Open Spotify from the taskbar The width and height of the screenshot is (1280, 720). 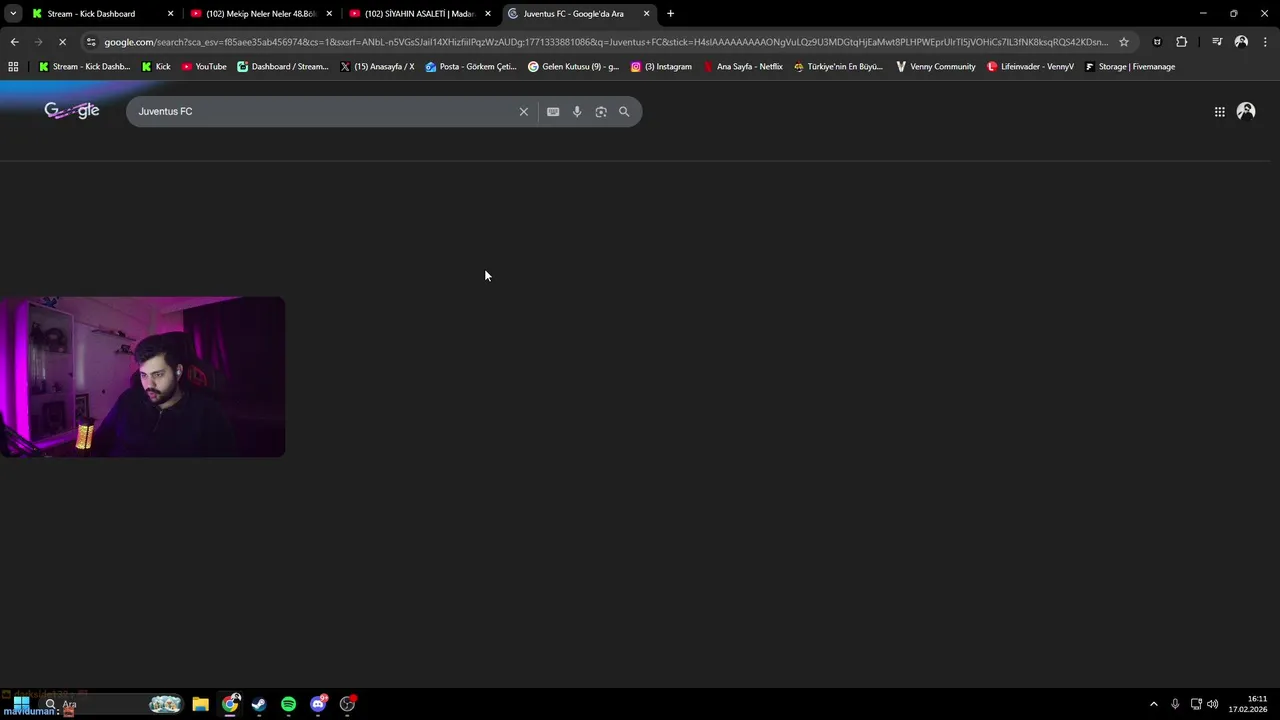coord(288,704)
